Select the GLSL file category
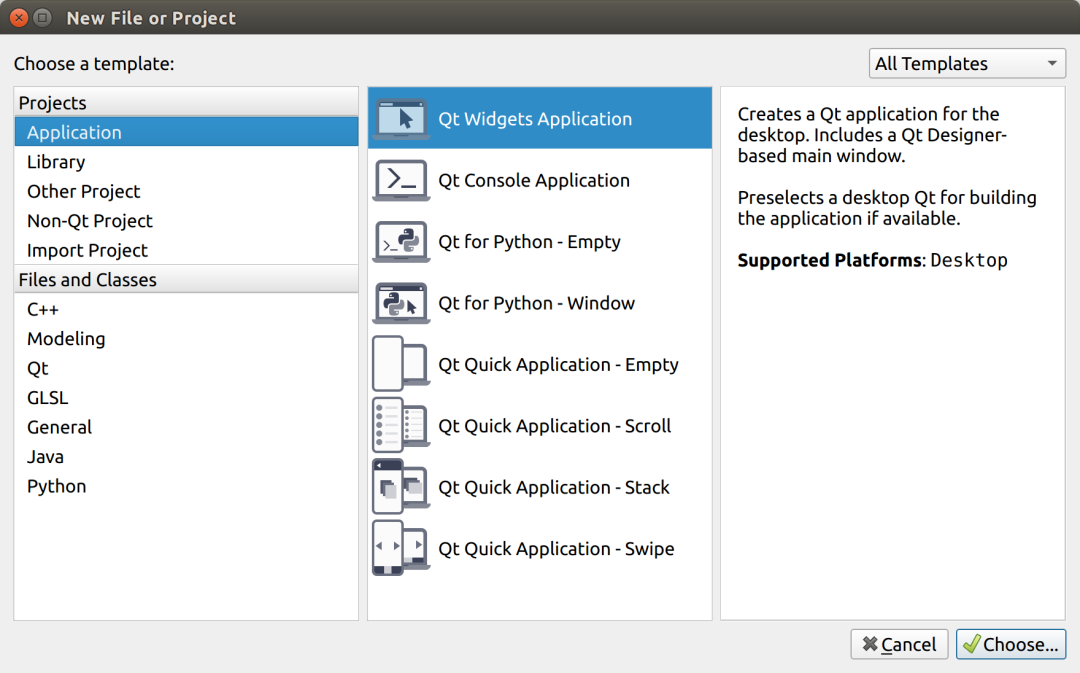Screen dimensions: 1080x673 click(48, 398)
